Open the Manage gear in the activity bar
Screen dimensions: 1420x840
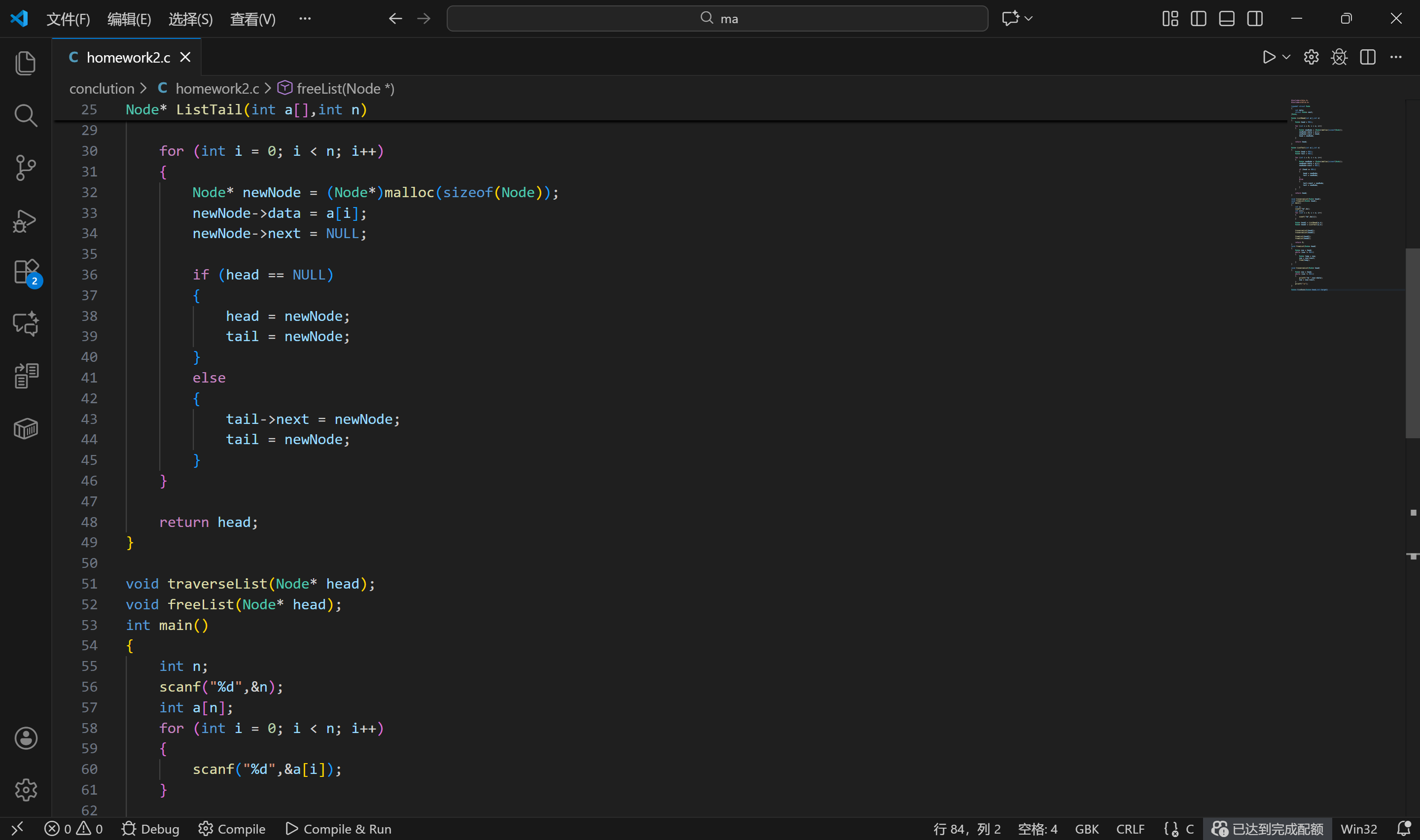(26, 790)
